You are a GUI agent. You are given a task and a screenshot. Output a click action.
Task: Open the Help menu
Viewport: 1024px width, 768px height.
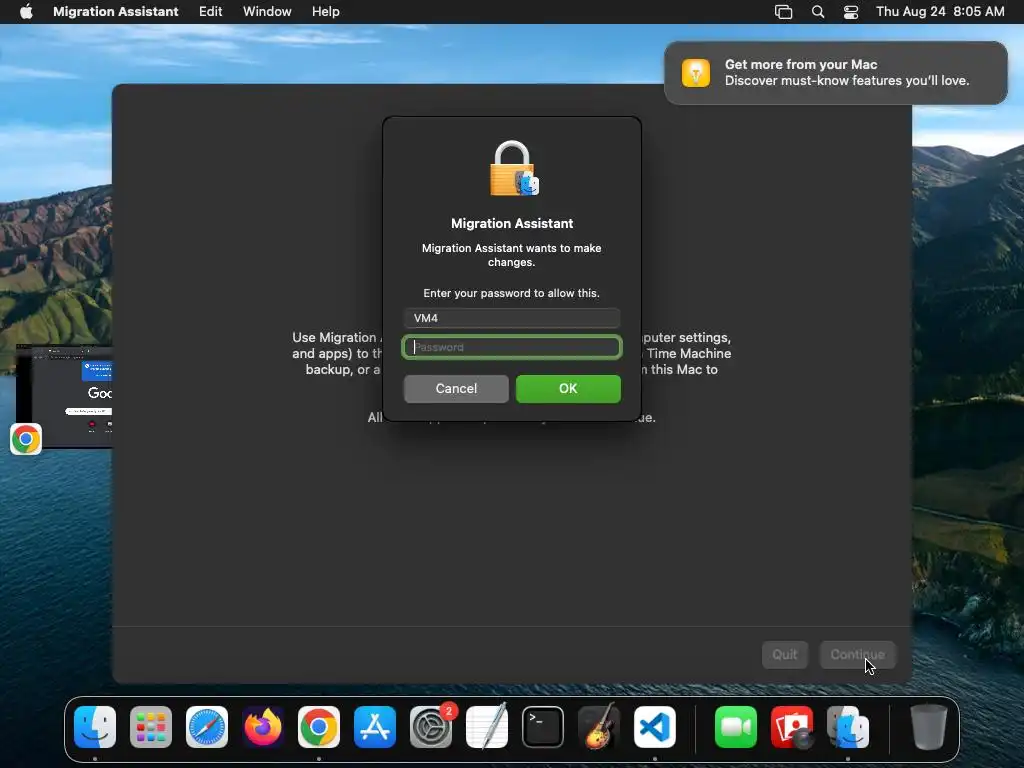click(x=325, y=11)
